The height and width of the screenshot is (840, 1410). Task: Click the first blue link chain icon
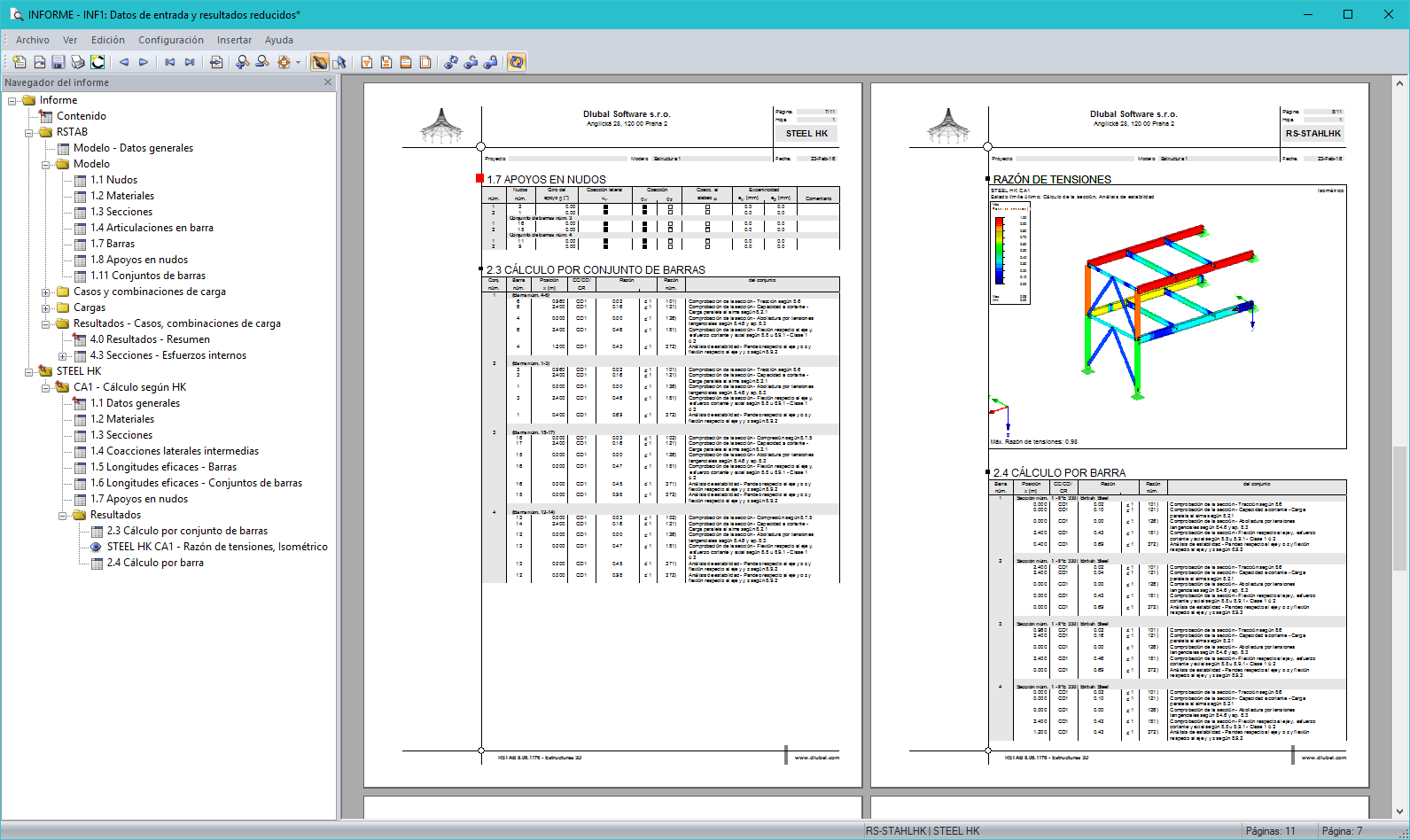pyautogui.click(x=451, y=62)
